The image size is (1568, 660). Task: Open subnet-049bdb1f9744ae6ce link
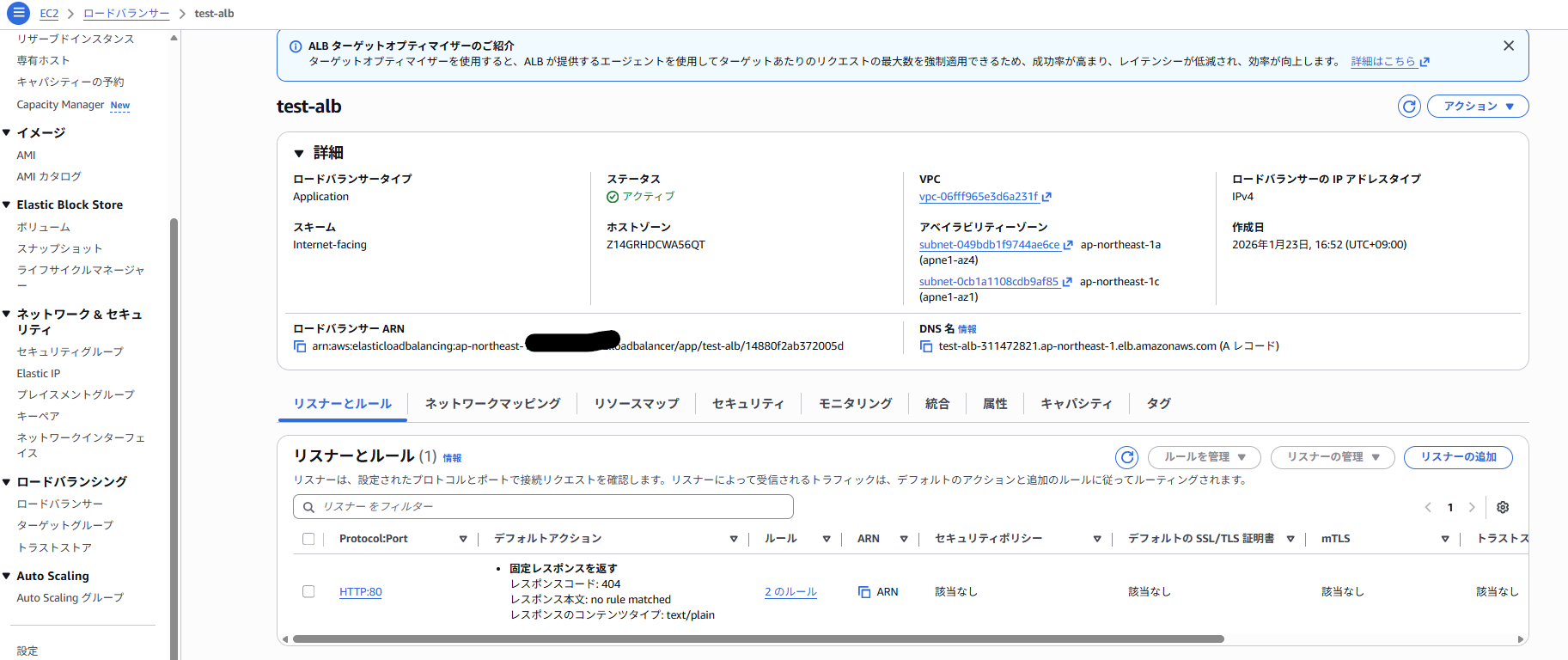click(995, 245)
